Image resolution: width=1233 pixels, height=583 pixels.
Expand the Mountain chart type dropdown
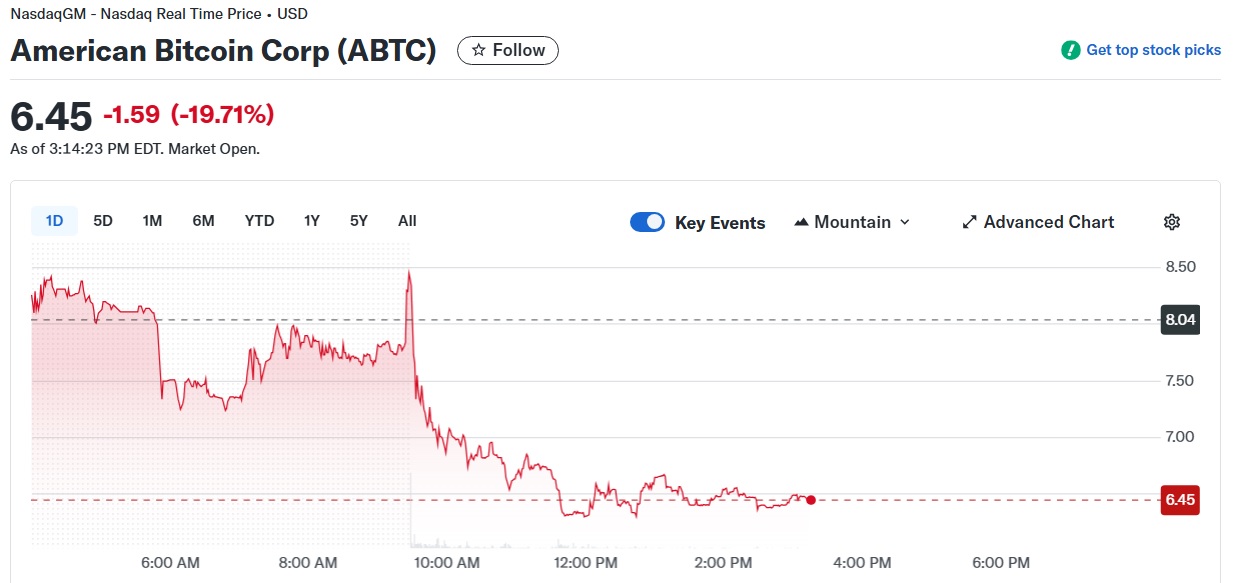pyautogui.click(x=905, y=222)
